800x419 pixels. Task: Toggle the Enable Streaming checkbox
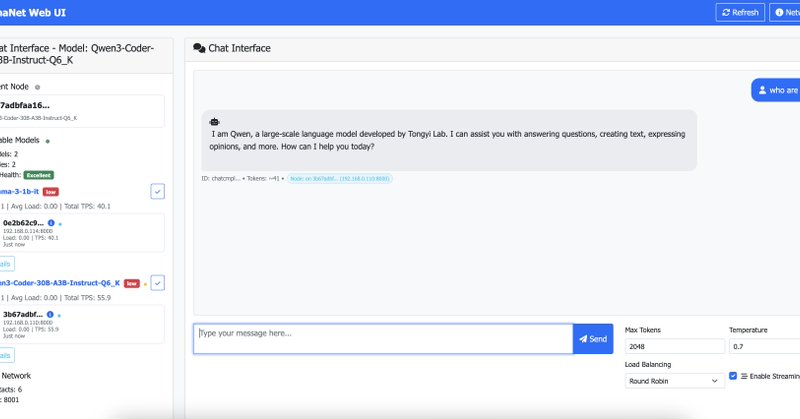pos(733,376)
